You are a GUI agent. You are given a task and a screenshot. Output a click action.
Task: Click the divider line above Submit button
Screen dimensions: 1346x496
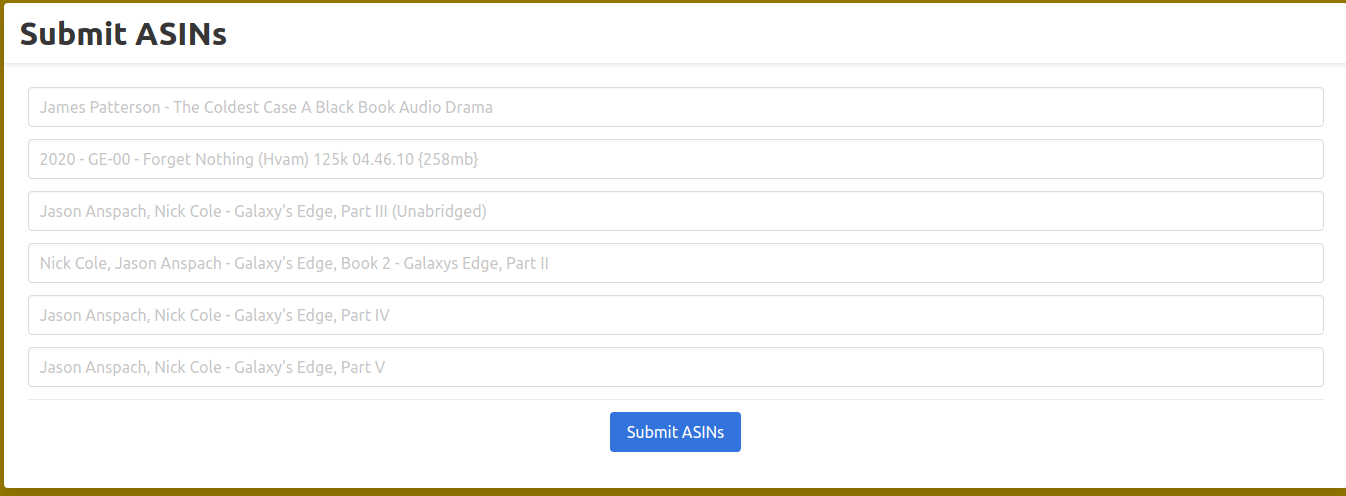coord(676,400)
